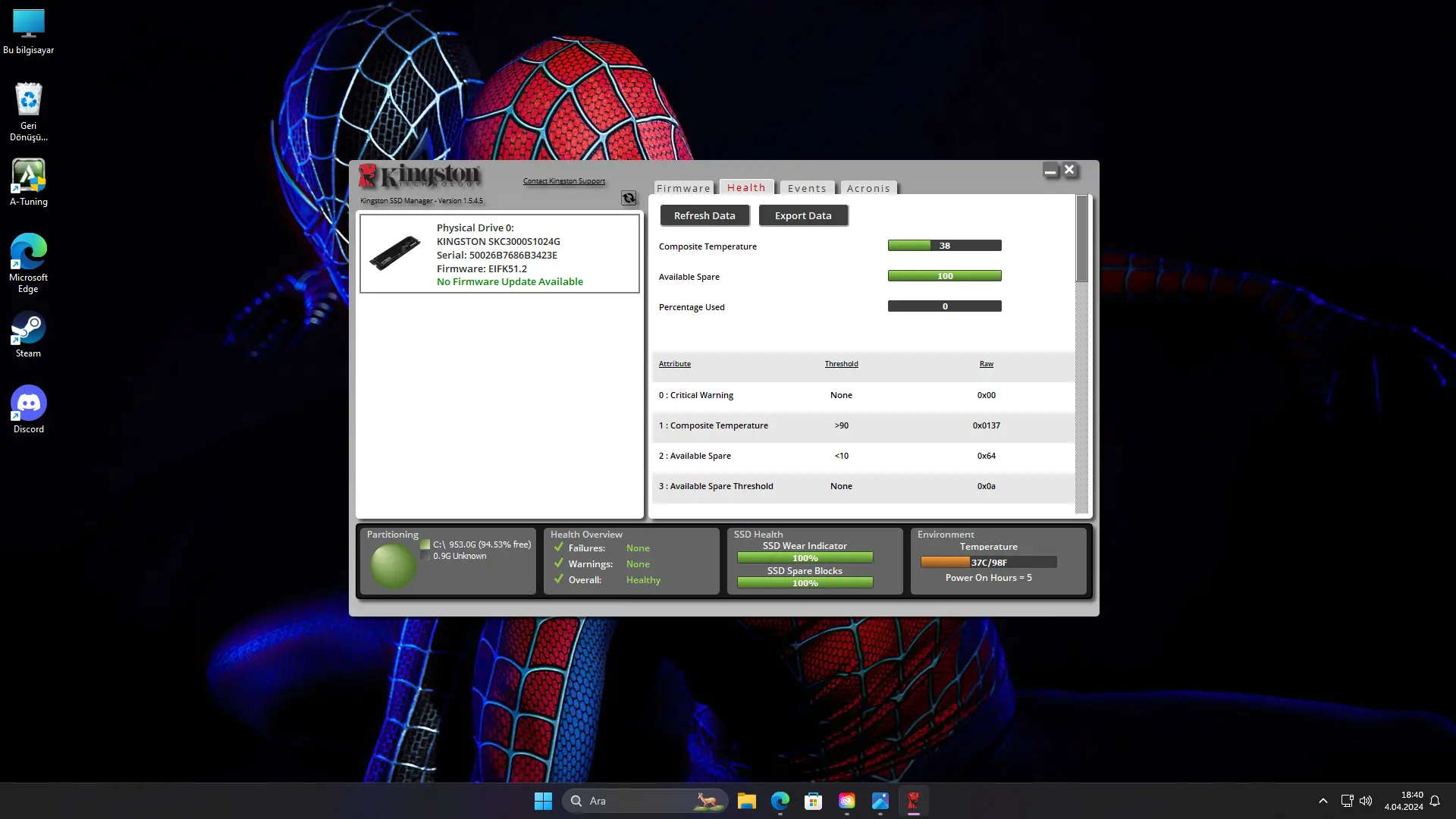
Task: Open Bu bilgisayar desktop icon
Action: click(29, 32)
